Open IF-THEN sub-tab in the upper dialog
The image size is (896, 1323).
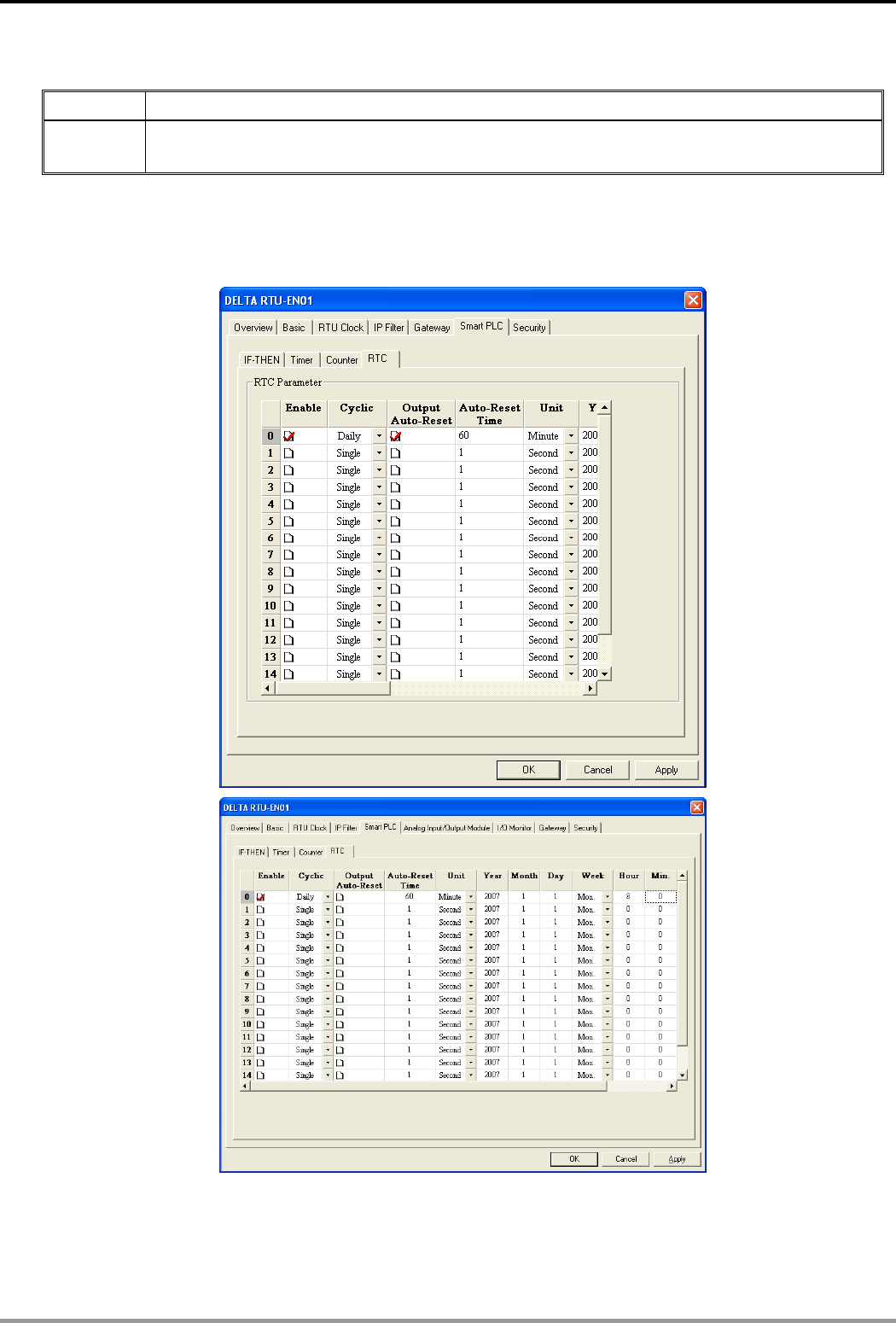[261, 360]
